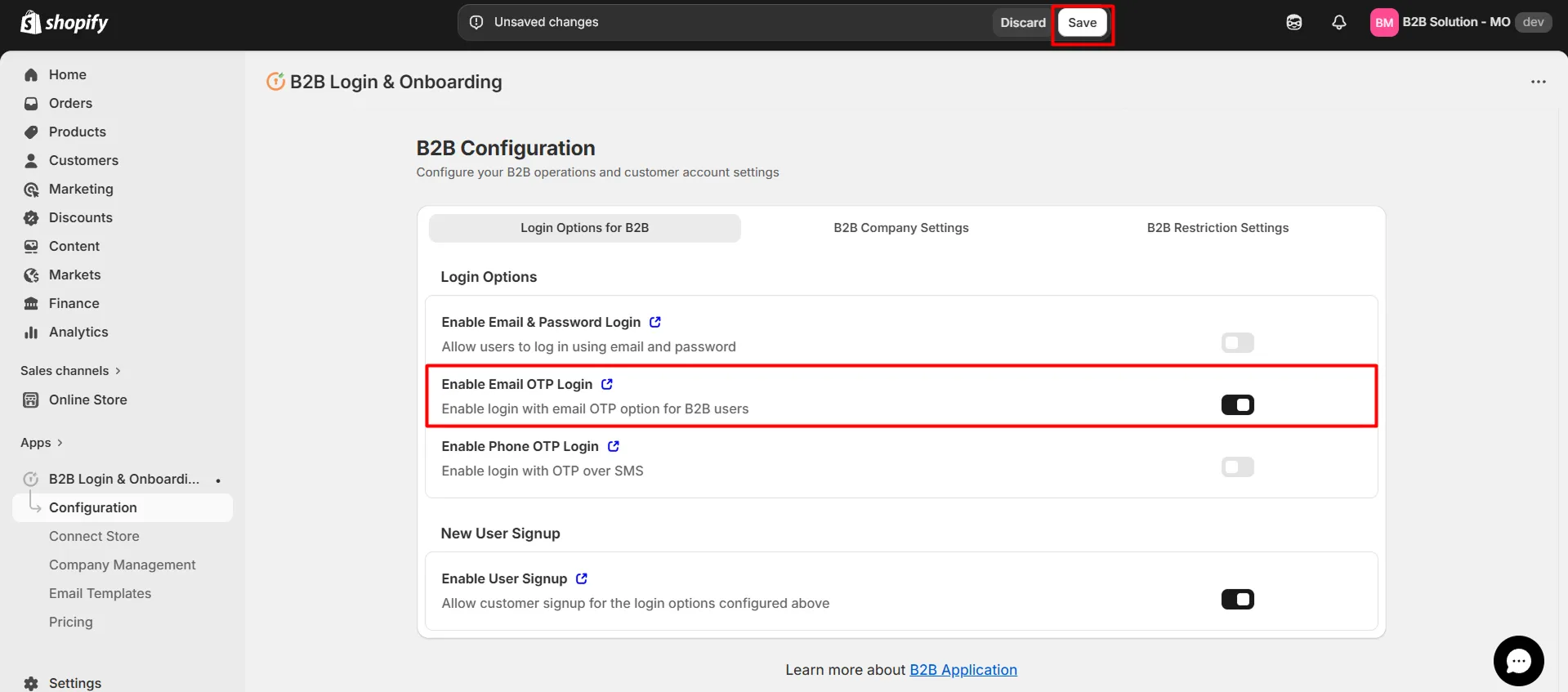Discard the unsaved changes
This screenshot has width=1568, height=692.
coord(1023,23)
